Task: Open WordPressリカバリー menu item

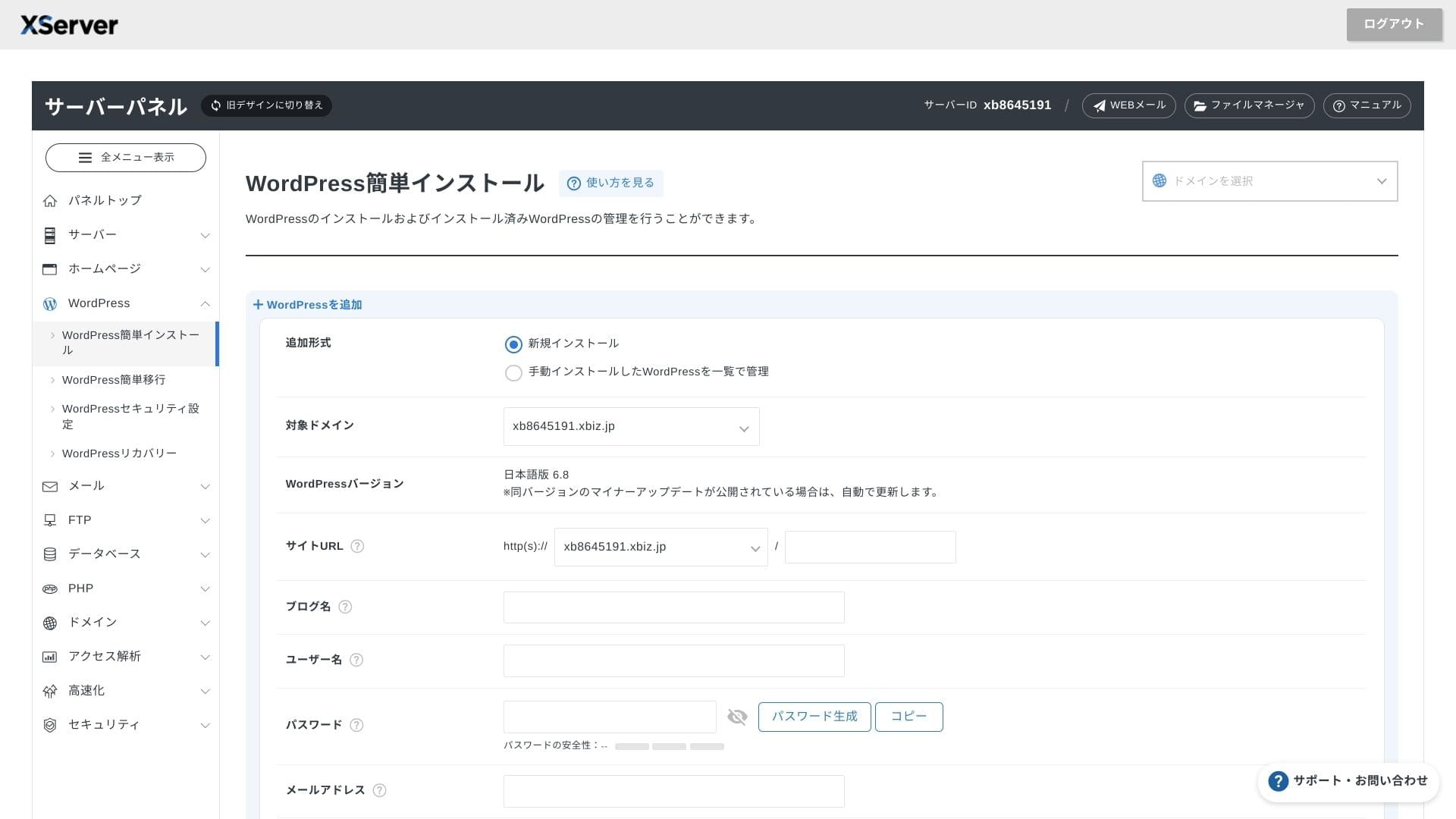Action: coord(119,453)
